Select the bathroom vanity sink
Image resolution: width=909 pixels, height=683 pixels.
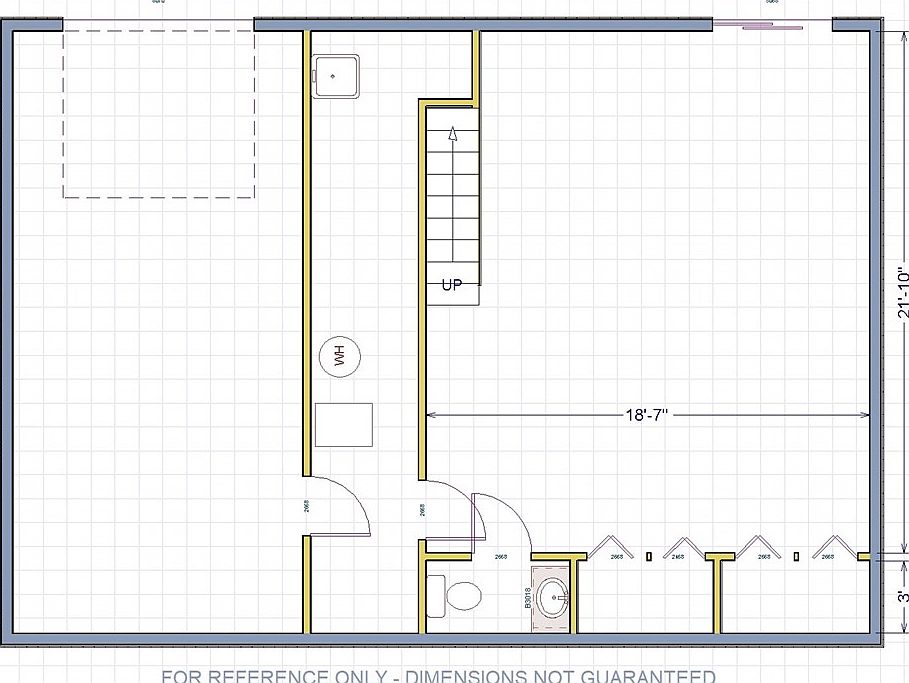point(552,600)
